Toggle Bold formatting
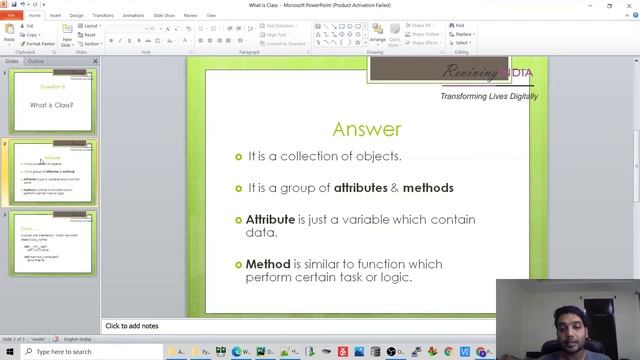The width and height of the screenshot is (640, 360). pyautogui.click(x=111, y=41)
